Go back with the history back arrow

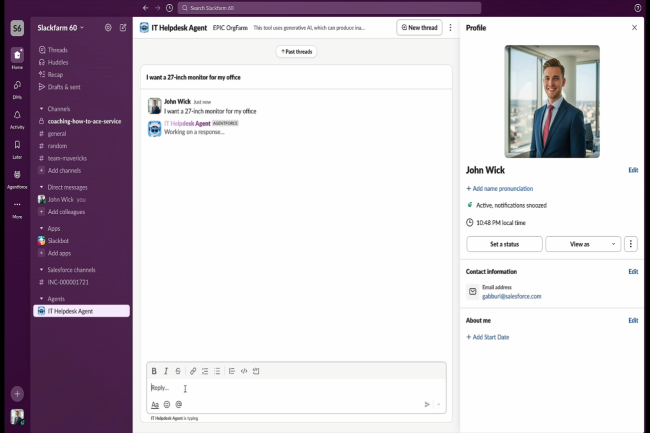point(146,8)
